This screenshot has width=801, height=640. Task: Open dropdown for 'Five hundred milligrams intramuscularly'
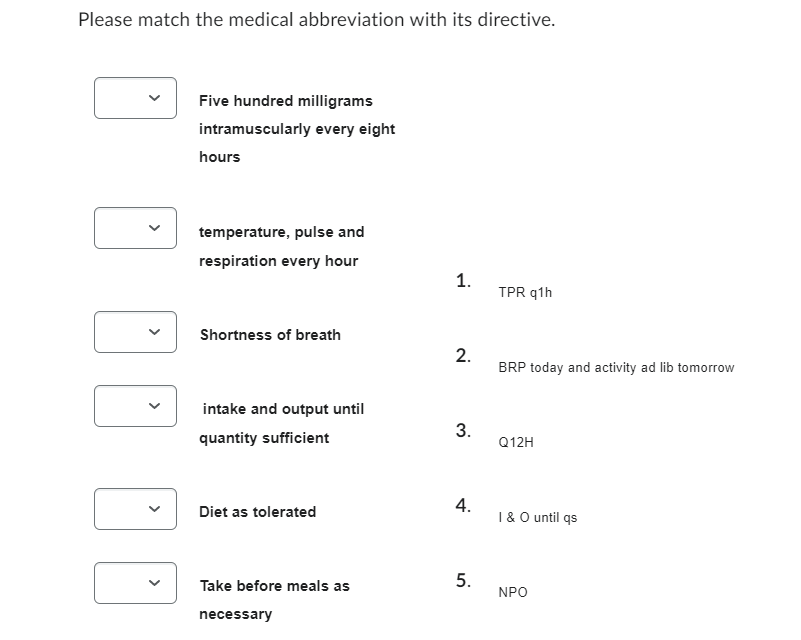(x=136, y=98)
